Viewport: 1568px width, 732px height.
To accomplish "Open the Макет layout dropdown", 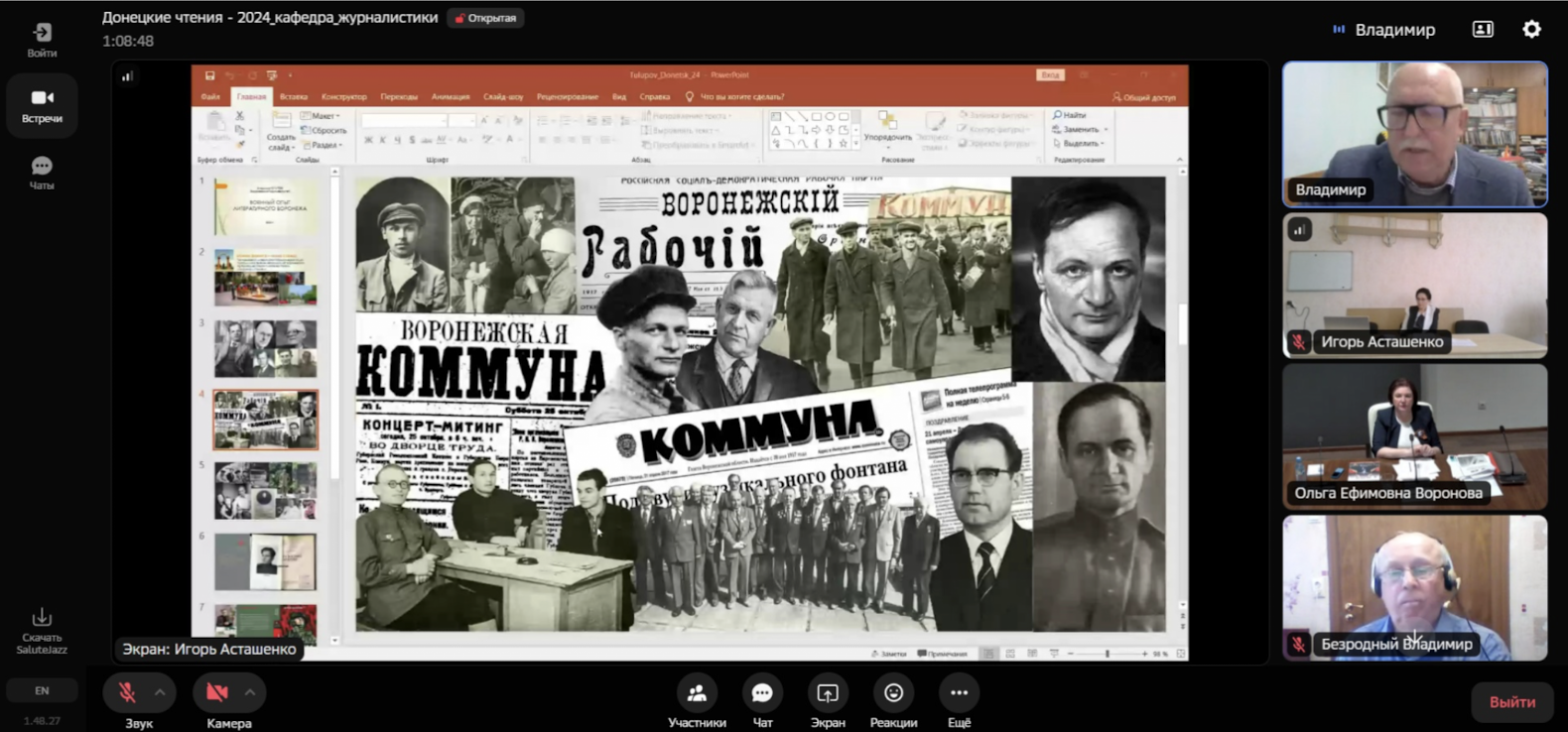I will 322,116.
